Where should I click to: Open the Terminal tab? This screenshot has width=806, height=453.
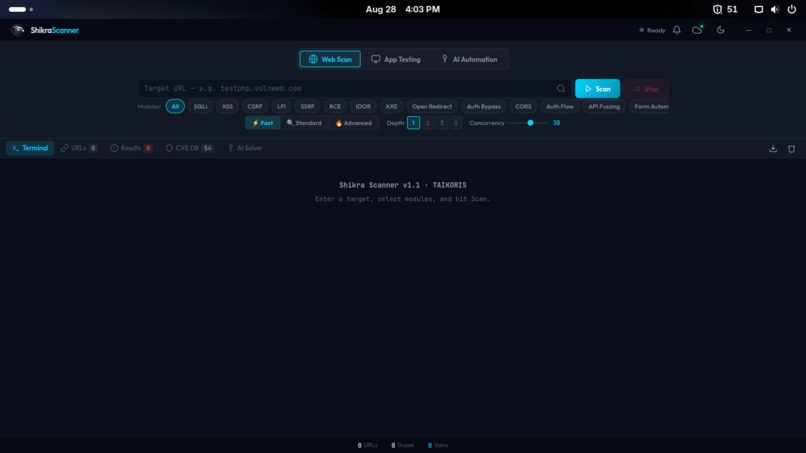(x=30, y=148)
